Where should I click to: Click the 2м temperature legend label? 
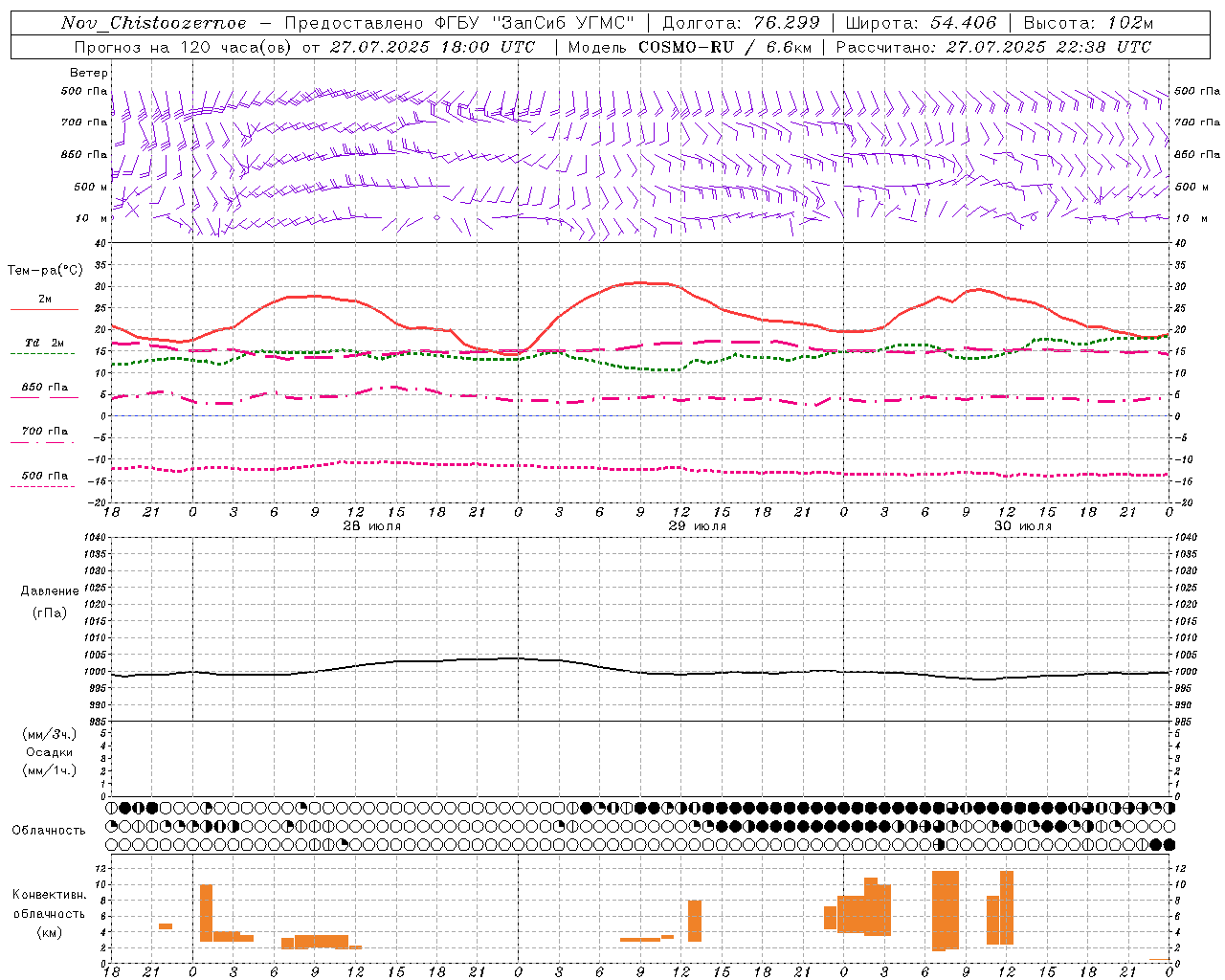[x=44, y=299]
